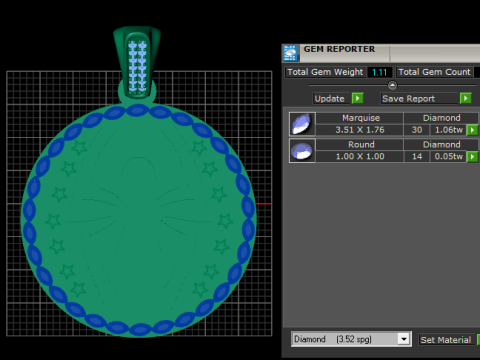This screenshot has width=480, height=360.
Task: Click the slider handle under Total Gem Weight
Action: [x=392, y=86]
